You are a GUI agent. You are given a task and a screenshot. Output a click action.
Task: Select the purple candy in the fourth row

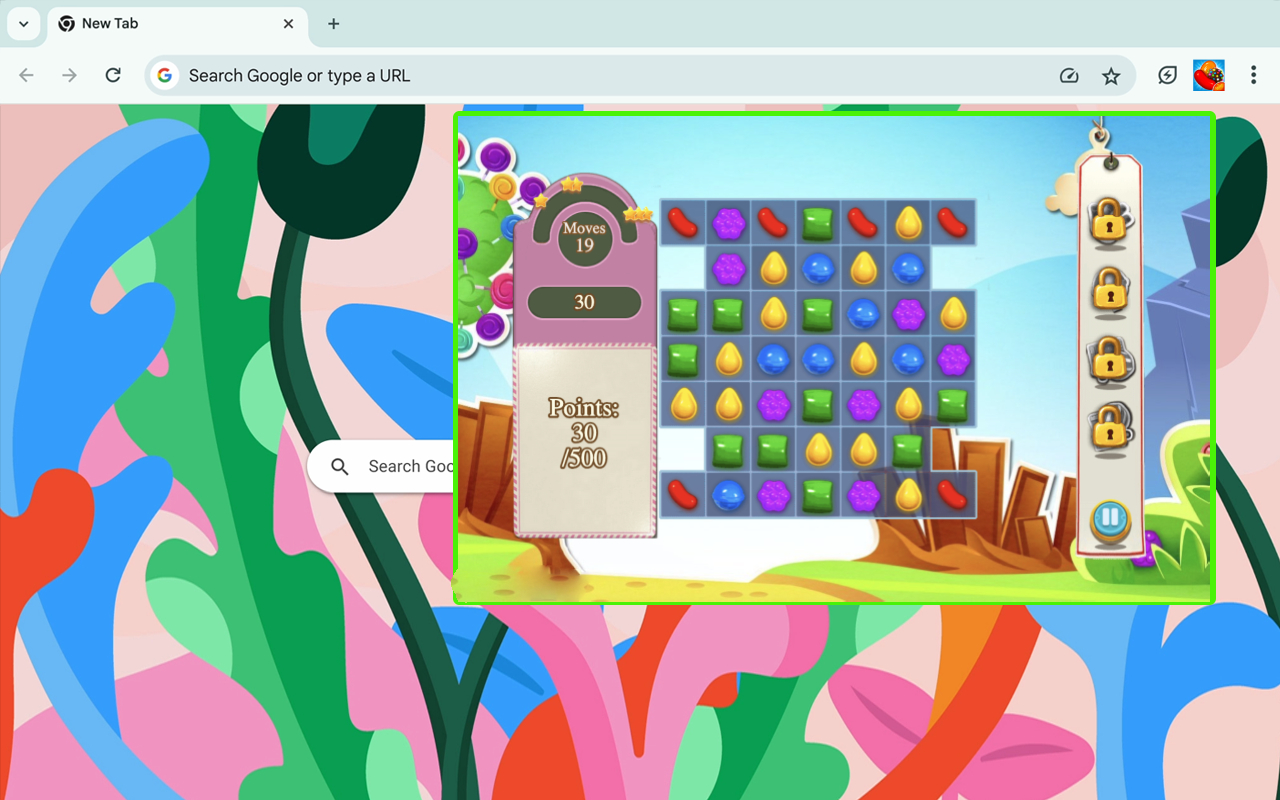953,359
